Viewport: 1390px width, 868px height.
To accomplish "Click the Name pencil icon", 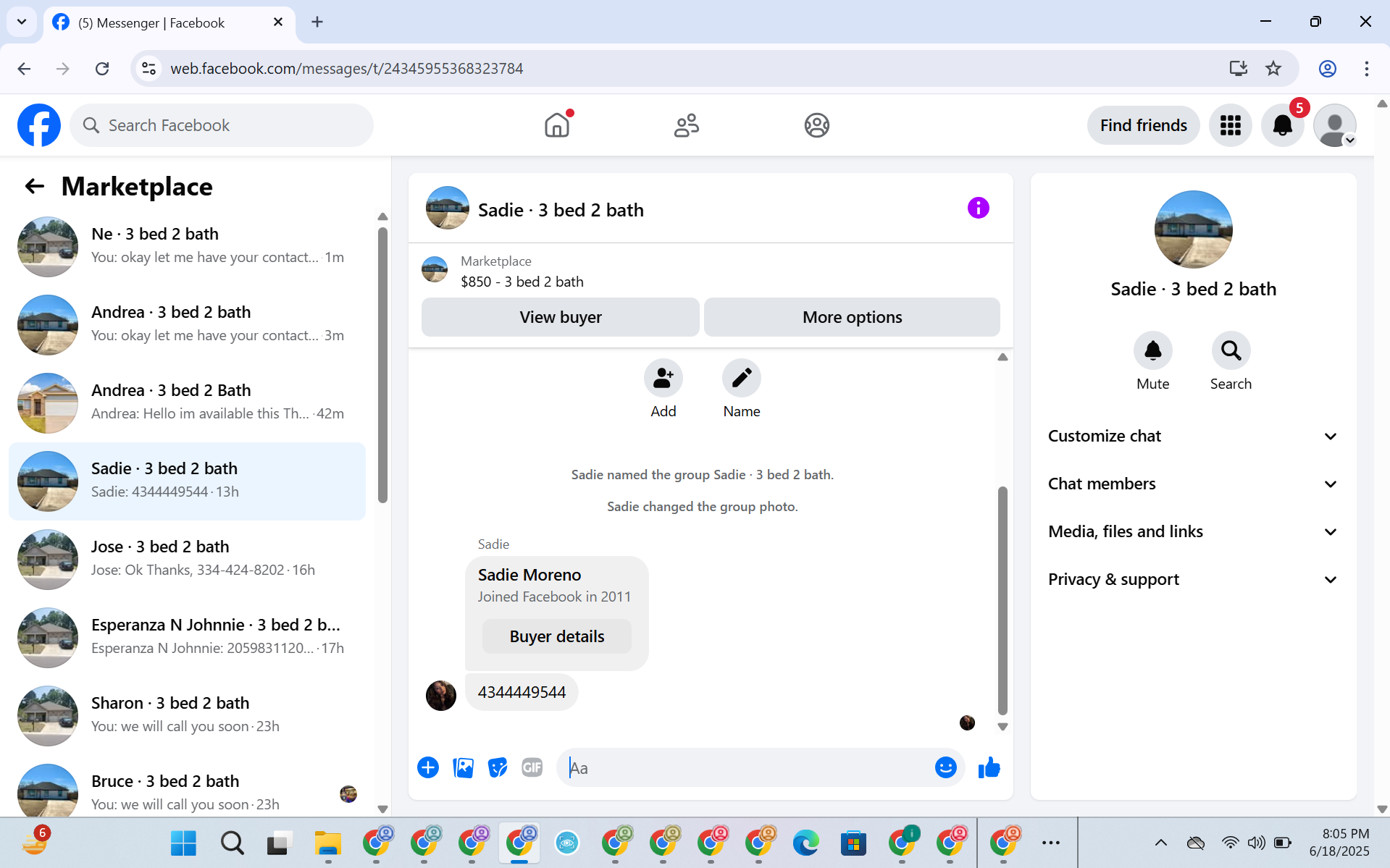I will 741,378.
